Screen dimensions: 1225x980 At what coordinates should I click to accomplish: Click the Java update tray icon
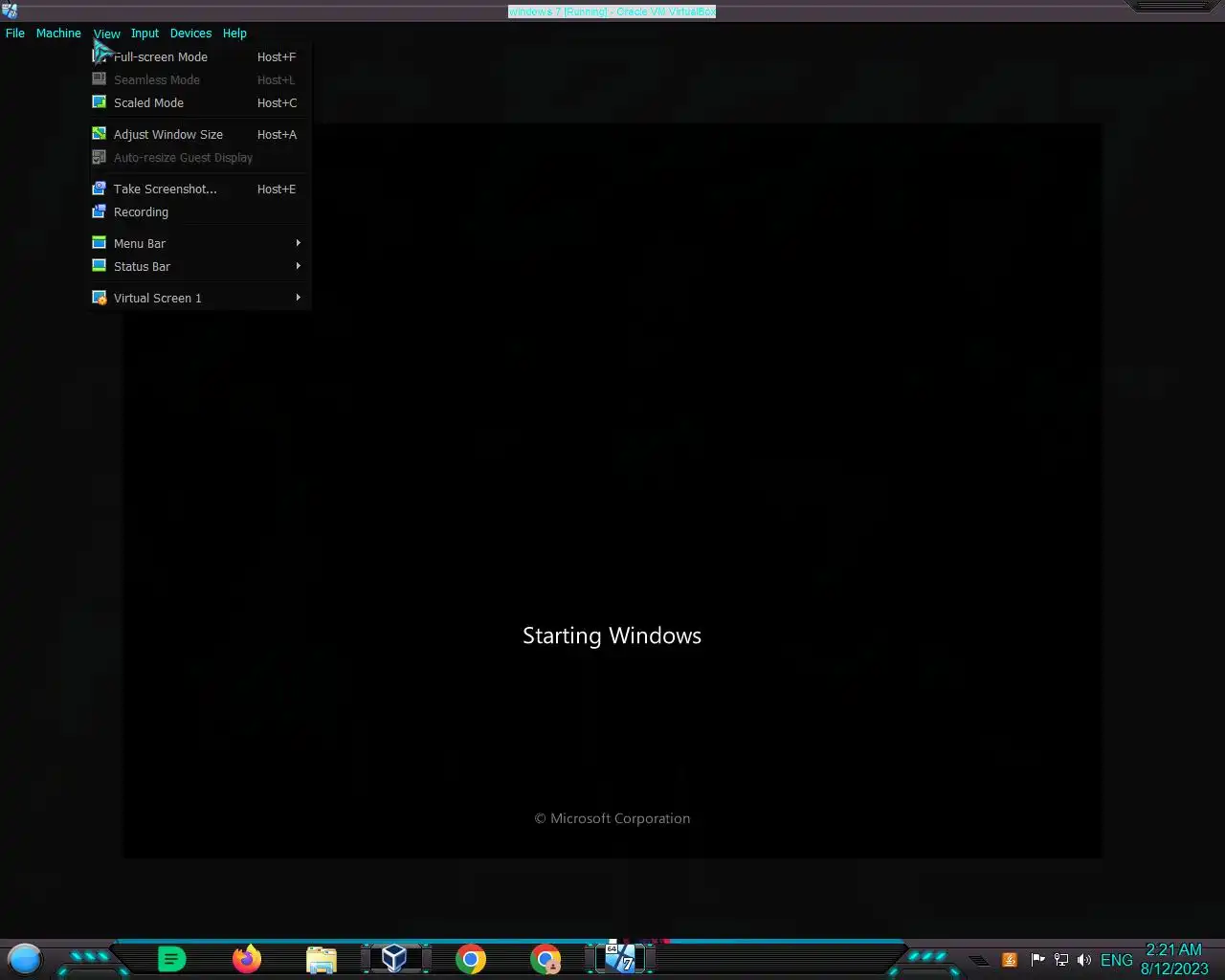[x=1010, y=960]
